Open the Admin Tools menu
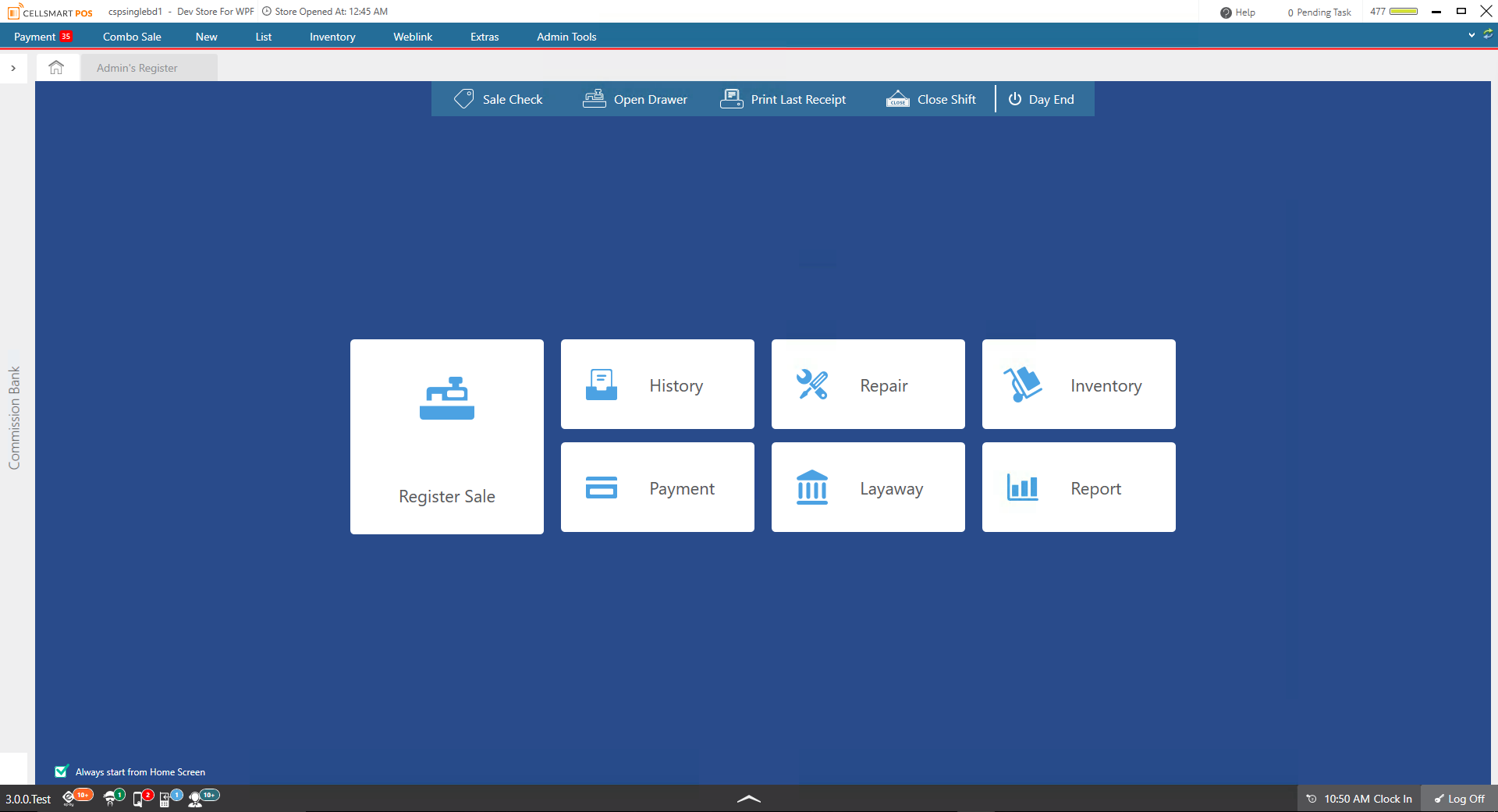The height and width of the screenshot is (812, 1498). tap(566, 37)
